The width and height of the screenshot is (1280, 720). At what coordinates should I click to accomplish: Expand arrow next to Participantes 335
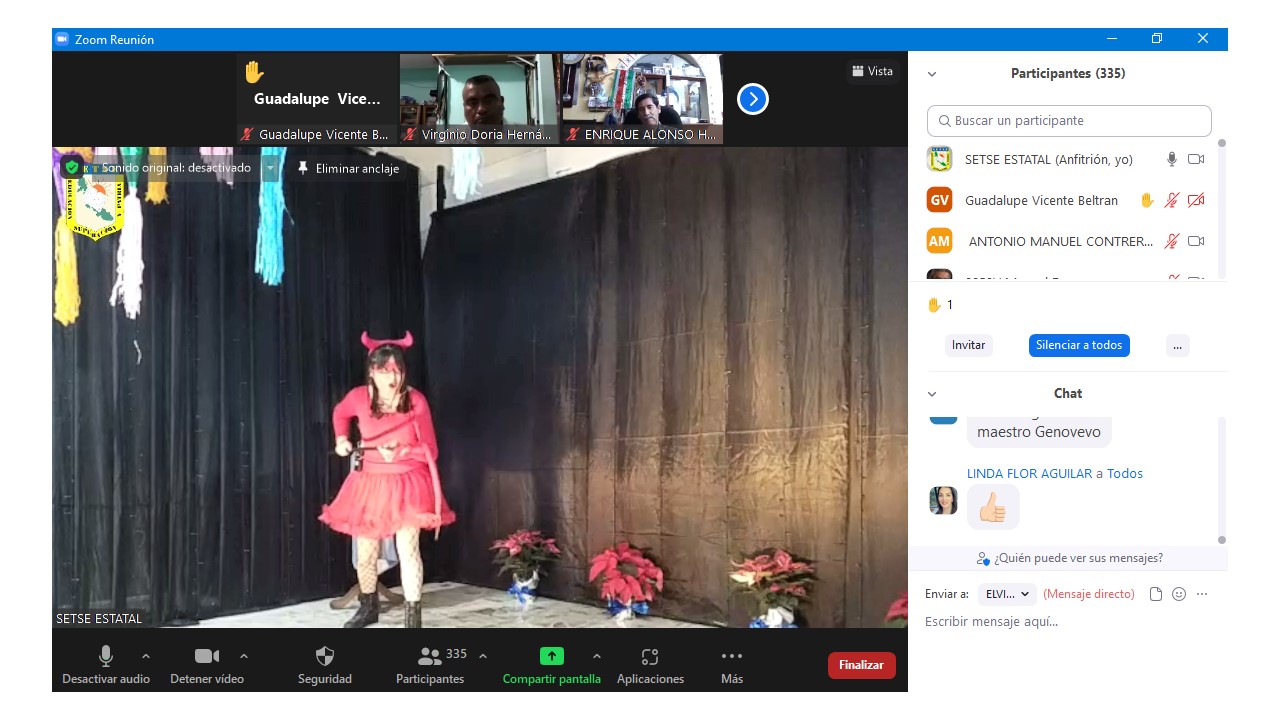tap(483, 656)
